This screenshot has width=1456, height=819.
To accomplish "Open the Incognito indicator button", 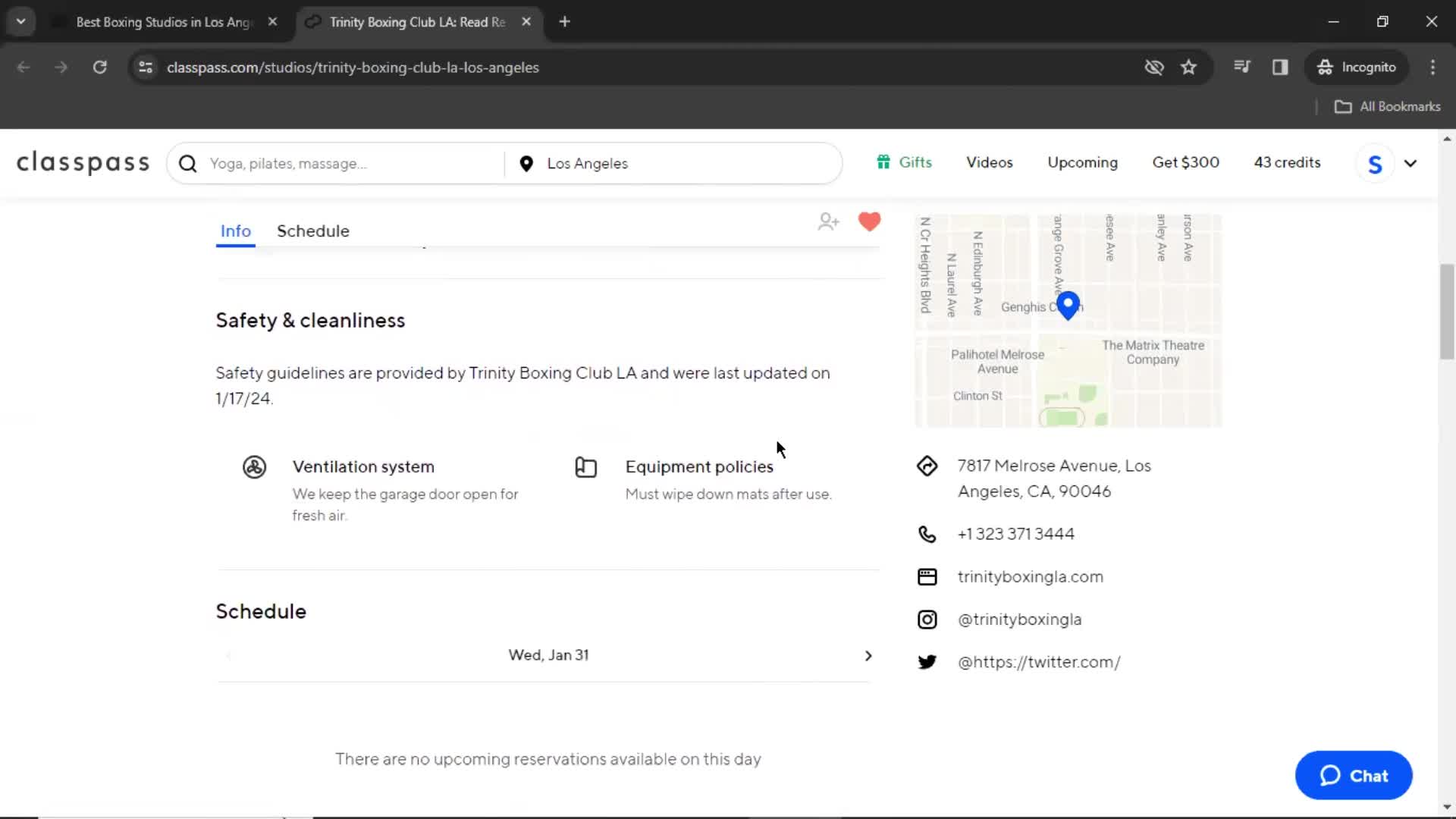I will pyautogui.click(x=1357, y=67).
